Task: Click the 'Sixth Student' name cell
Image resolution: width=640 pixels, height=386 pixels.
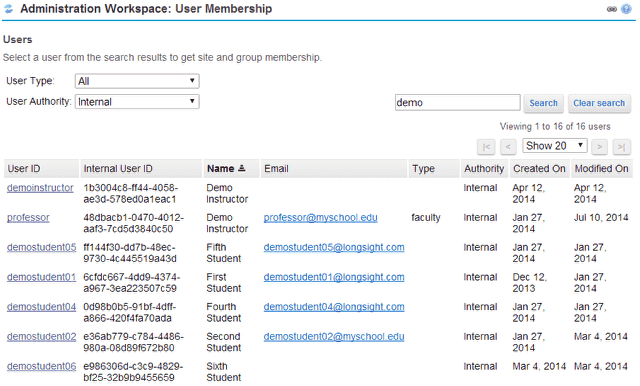Action: [224, 372]
